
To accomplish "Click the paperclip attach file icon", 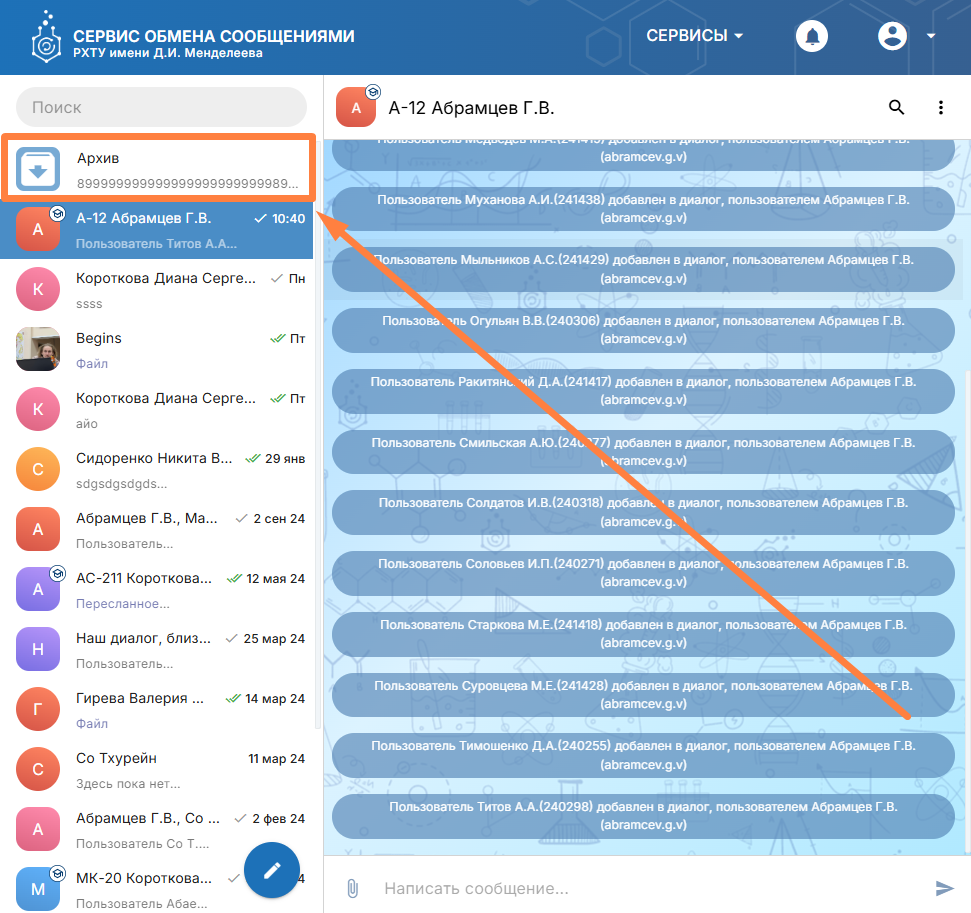I will click(352, 888).
